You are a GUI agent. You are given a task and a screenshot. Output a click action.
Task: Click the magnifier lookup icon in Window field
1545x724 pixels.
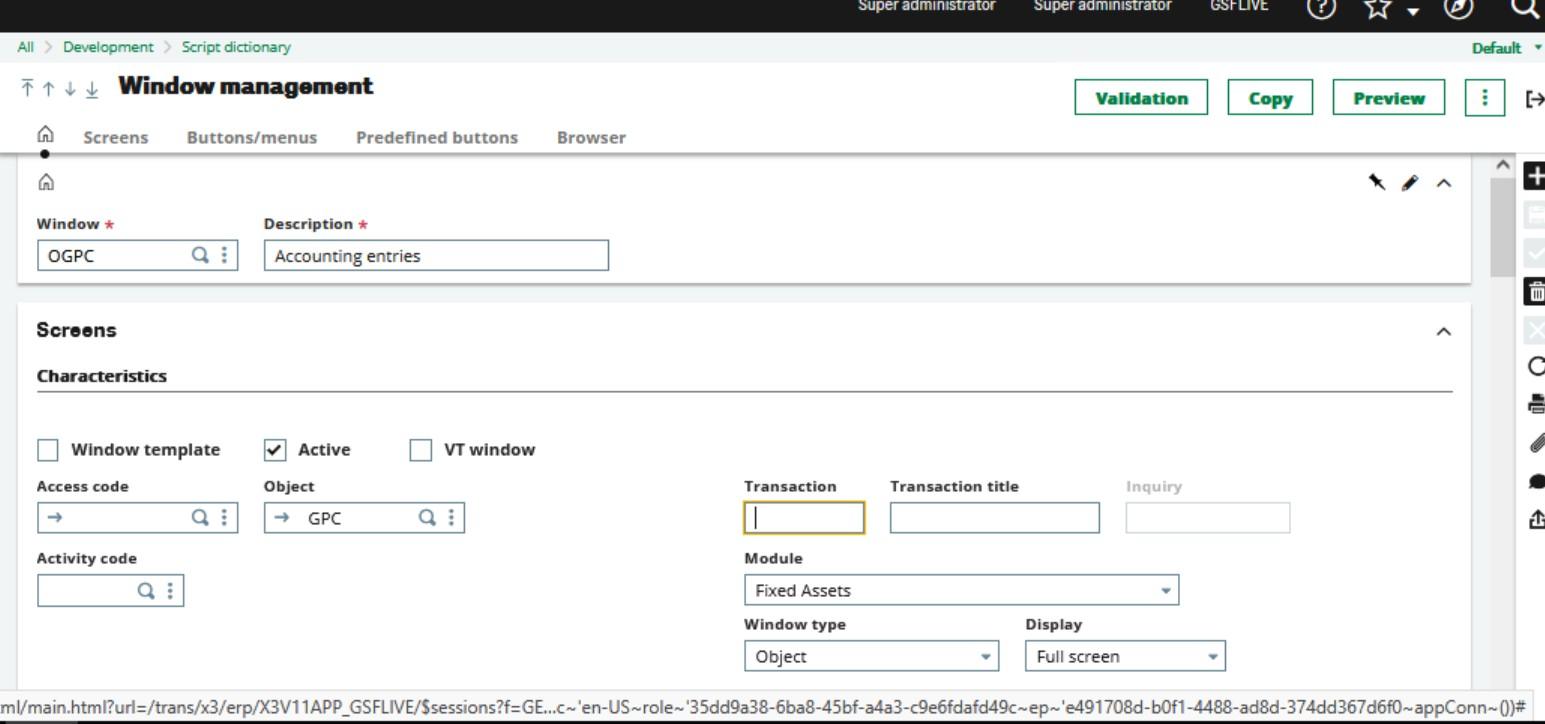(201, 255)
